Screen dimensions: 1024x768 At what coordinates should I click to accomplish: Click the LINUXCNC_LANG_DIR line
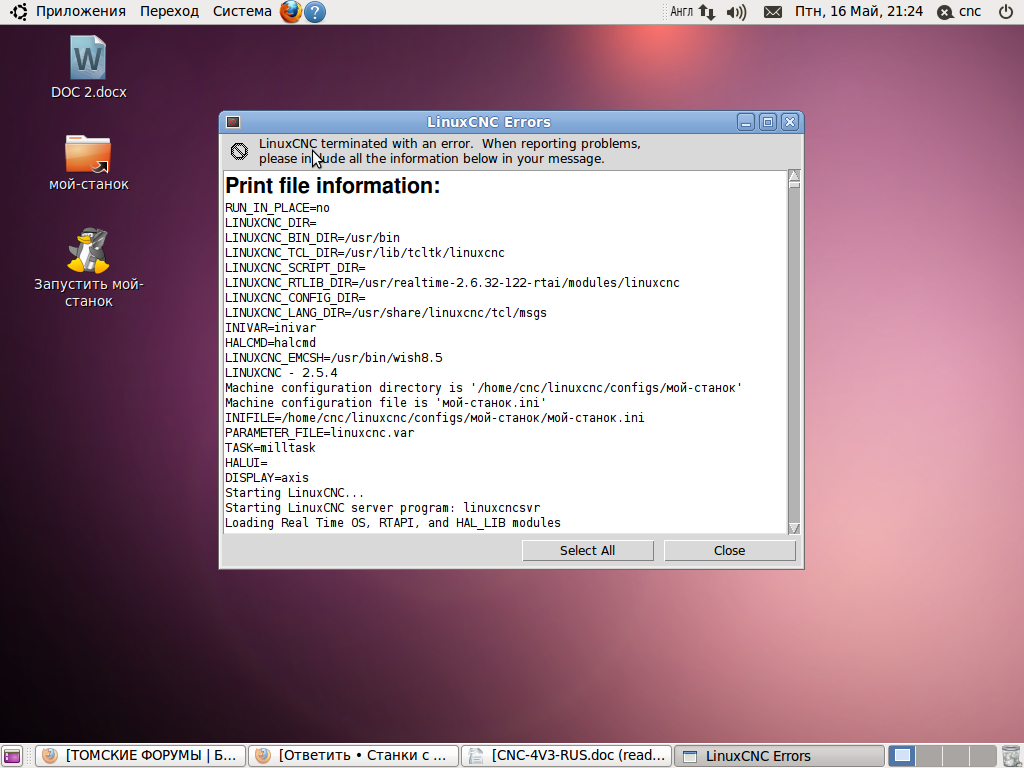(385, 313)
